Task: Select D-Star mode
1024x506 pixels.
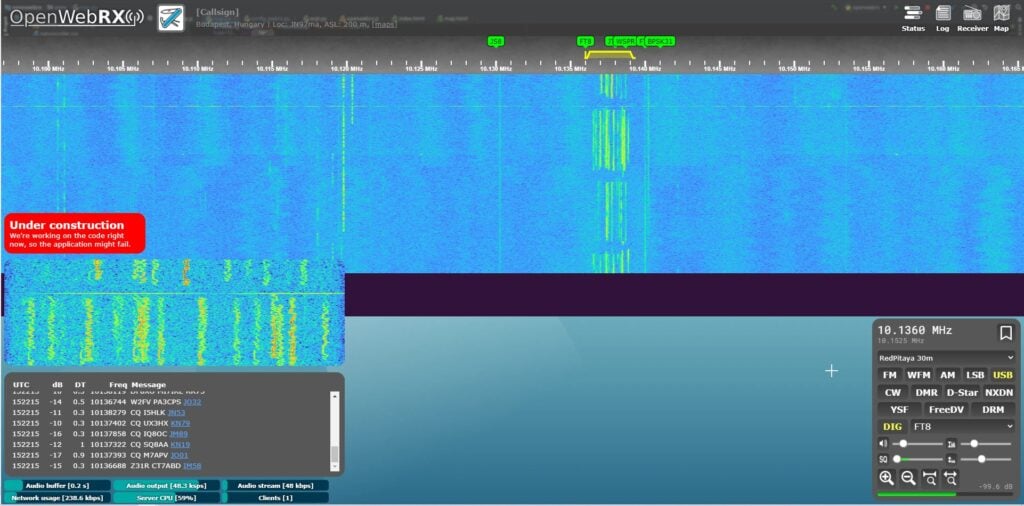Action: pos(962,392)
